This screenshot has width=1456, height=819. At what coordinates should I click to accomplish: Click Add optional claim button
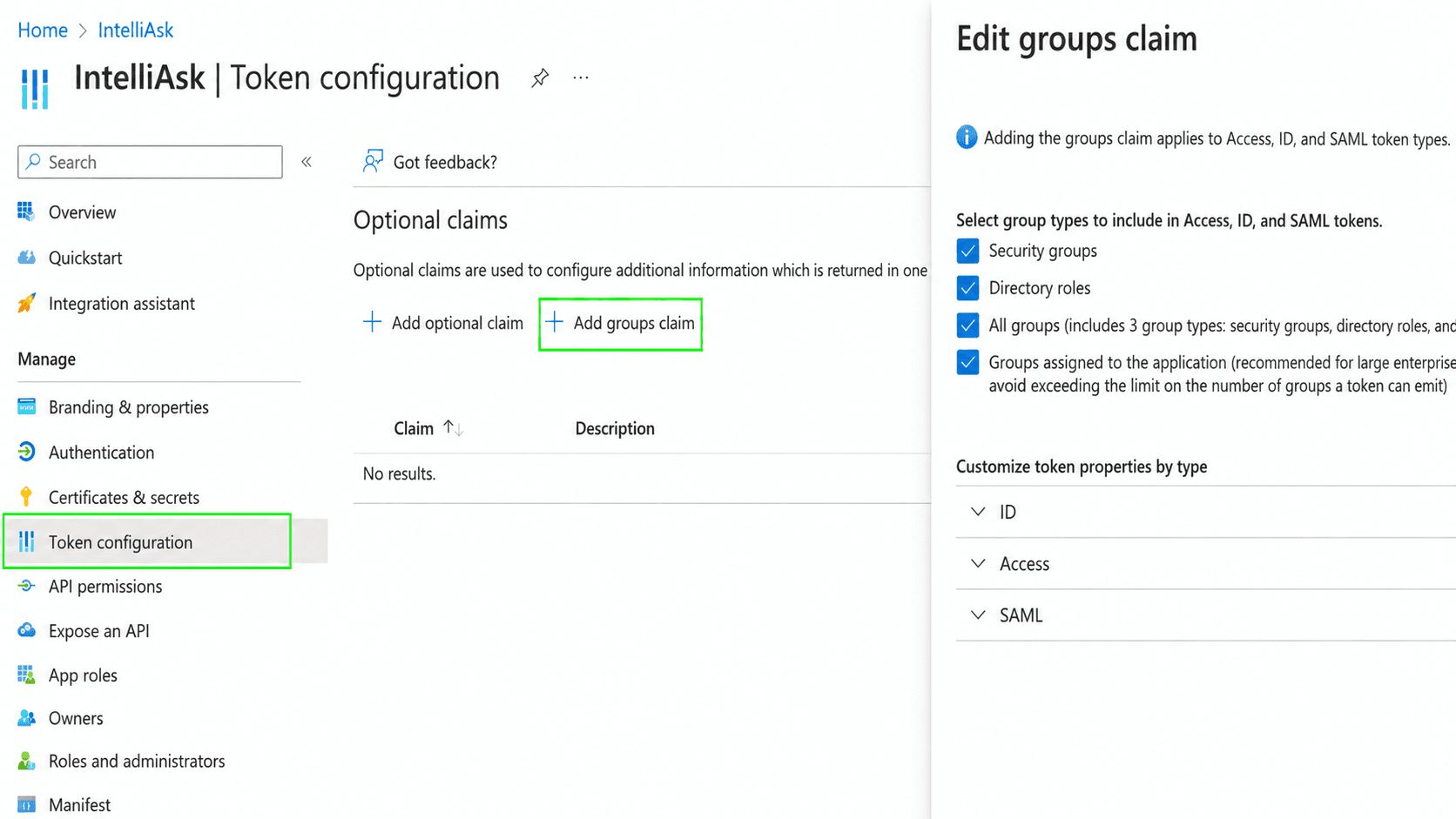443,323
